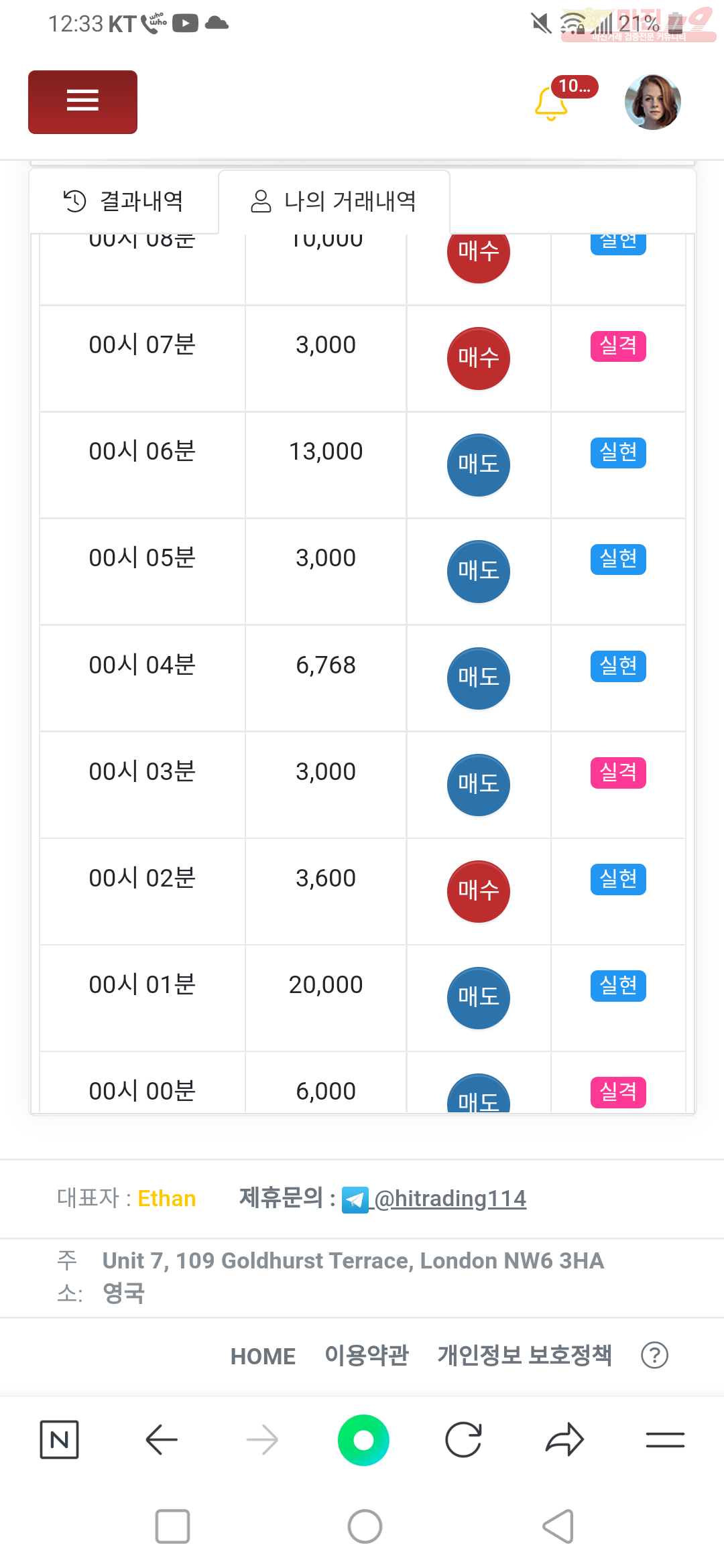
Task: Click the question mark help icon
Action: (x=654, y=1355)
